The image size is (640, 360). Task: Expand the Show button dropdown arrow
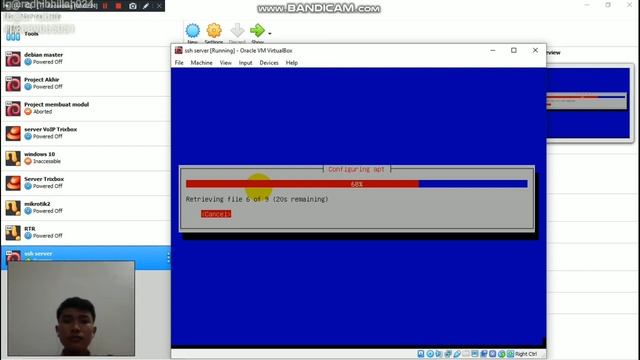pyautogui.click(x=270, y=33)
